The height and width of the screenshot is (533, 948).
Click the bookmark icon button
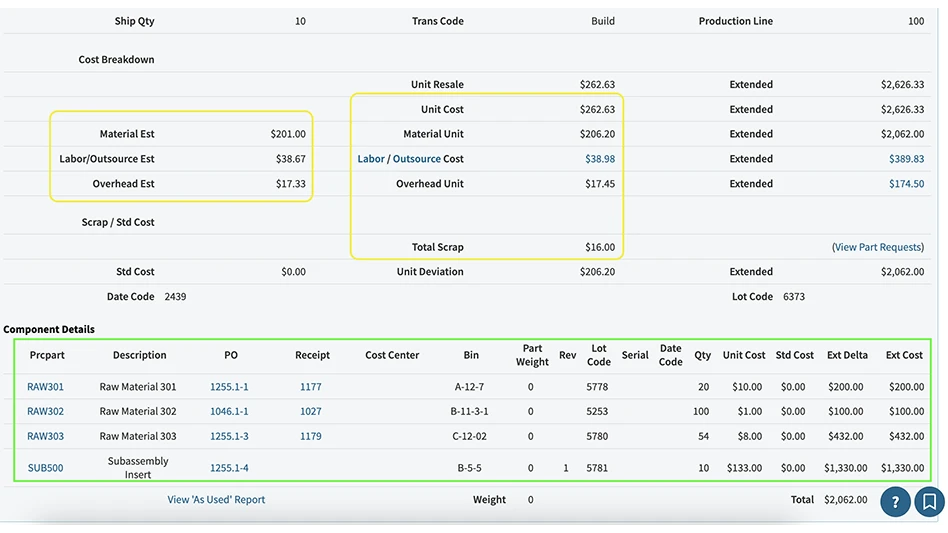point(929,501)
